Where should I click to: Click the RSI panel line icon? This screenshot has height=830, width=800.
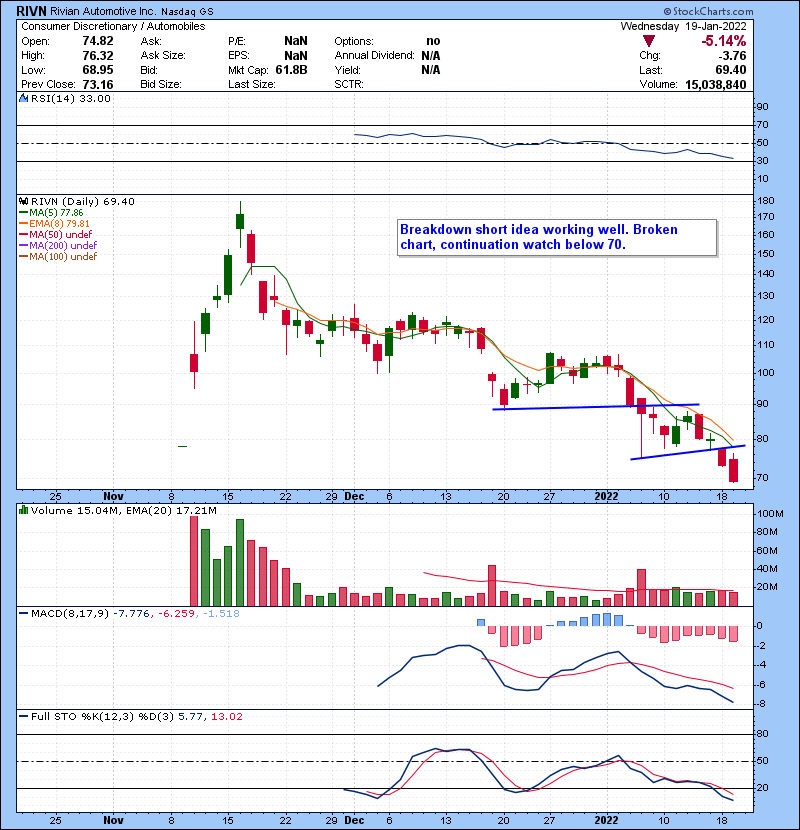coord(23,98)
